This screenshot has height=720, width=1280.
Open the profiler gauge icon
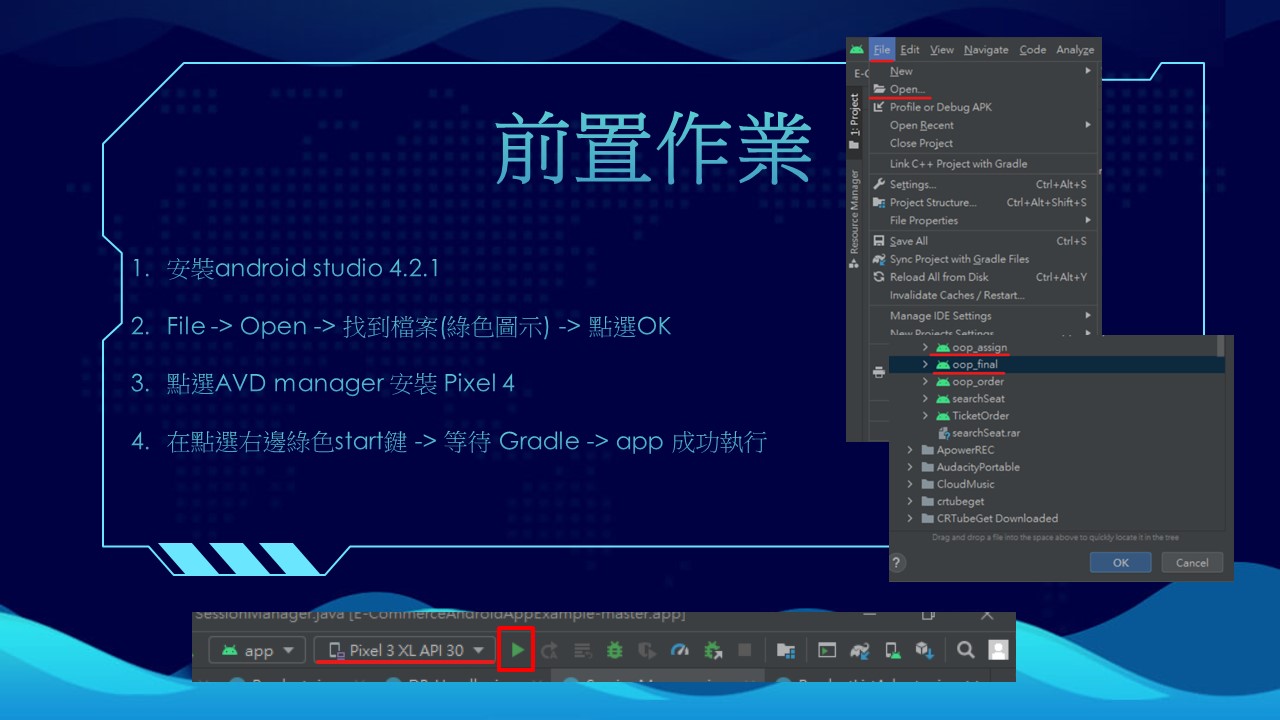(680, 650)
